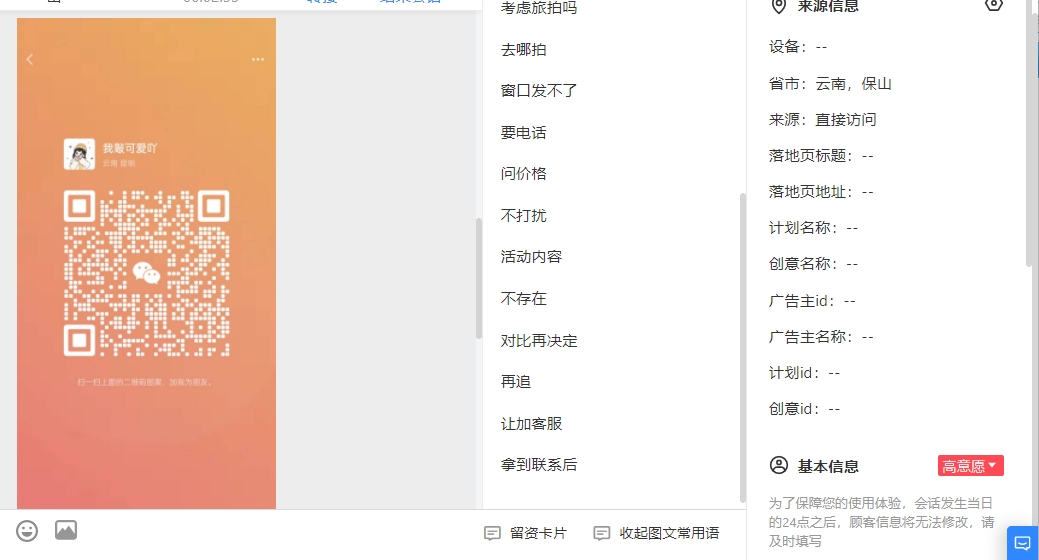
Task: Click the three-dot menu in QR image
Action: coord(258,60)
